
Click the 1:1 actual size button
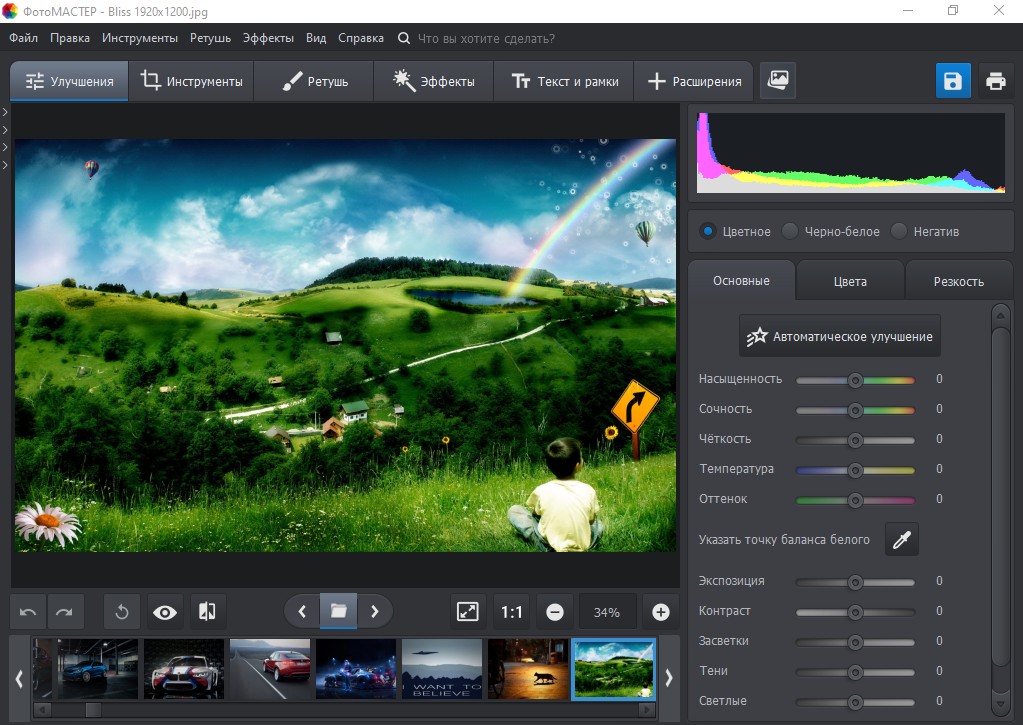[x=512, y=612]
